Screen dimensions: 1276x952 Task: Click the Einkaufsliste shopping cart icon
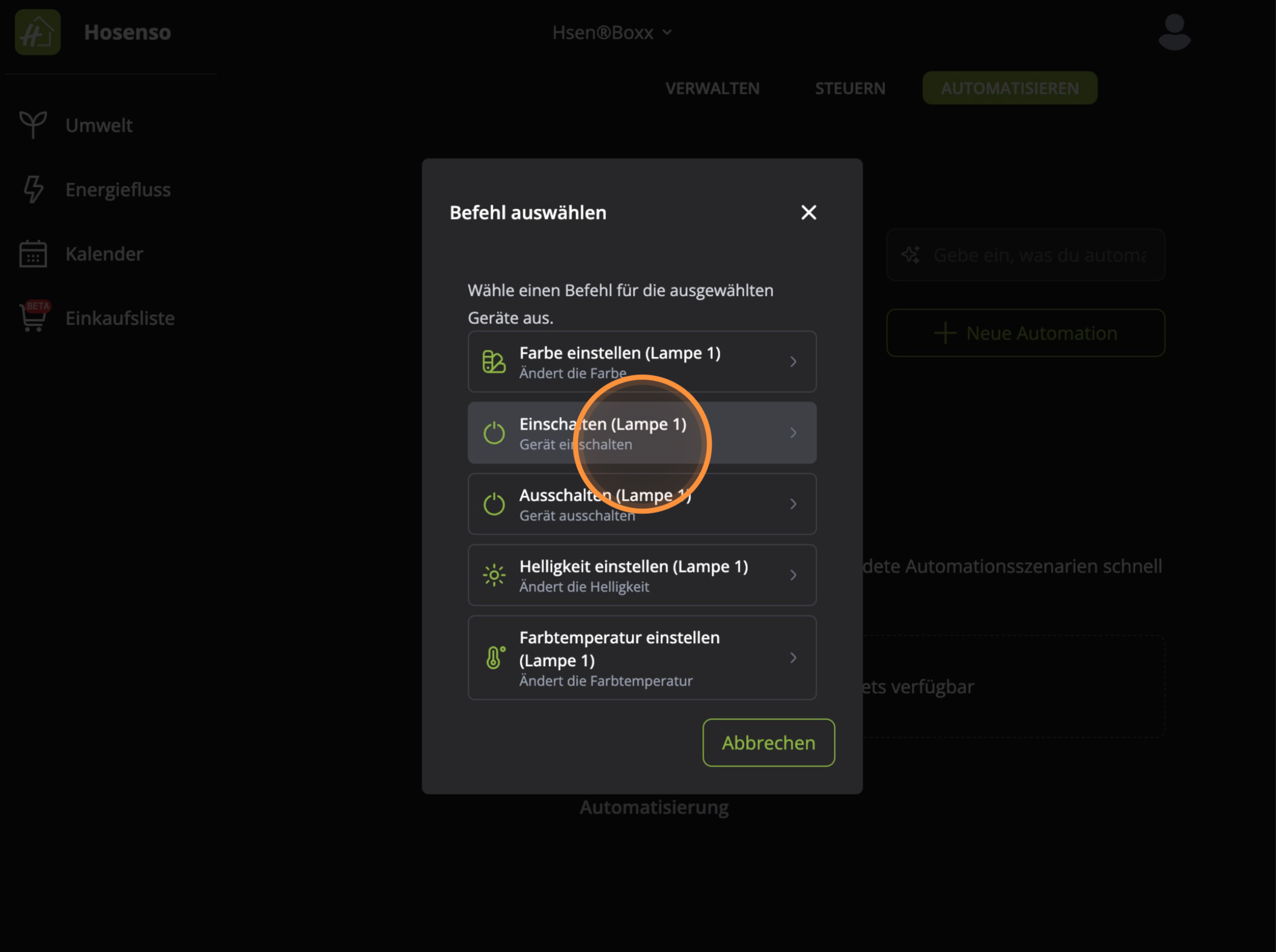click(33, 318)
